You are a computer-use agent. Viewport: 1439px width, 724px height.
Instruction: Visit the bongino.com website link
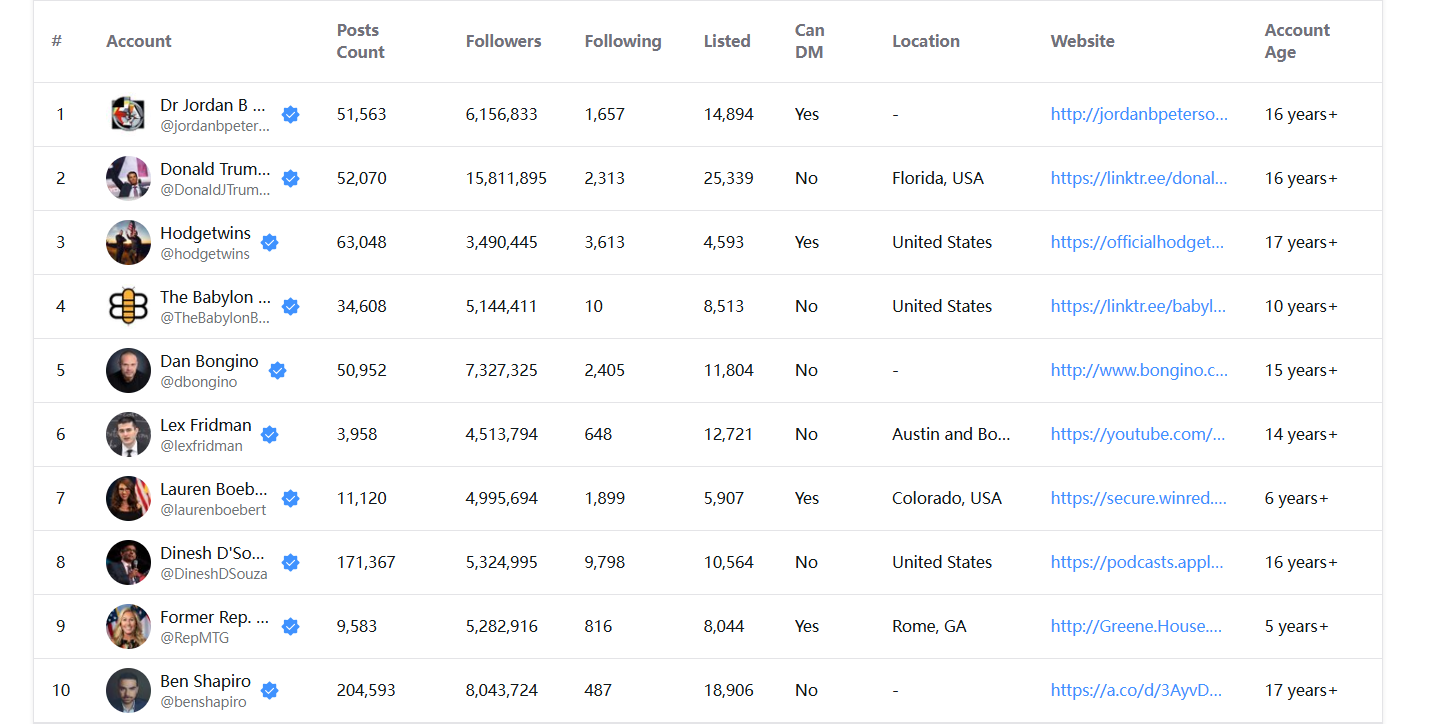pyautogui.click(x=1138, y=371)
